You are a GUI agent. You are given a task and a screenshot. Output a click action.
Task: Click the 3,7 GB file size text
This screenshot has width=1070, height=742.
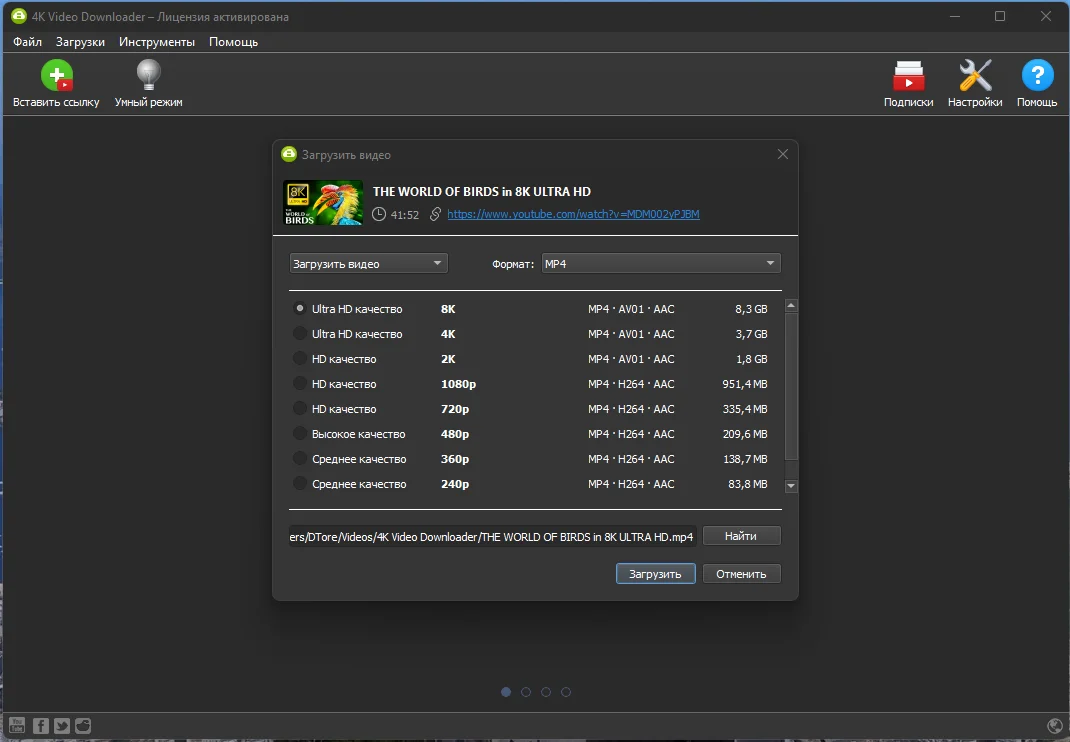click(751, 334)
